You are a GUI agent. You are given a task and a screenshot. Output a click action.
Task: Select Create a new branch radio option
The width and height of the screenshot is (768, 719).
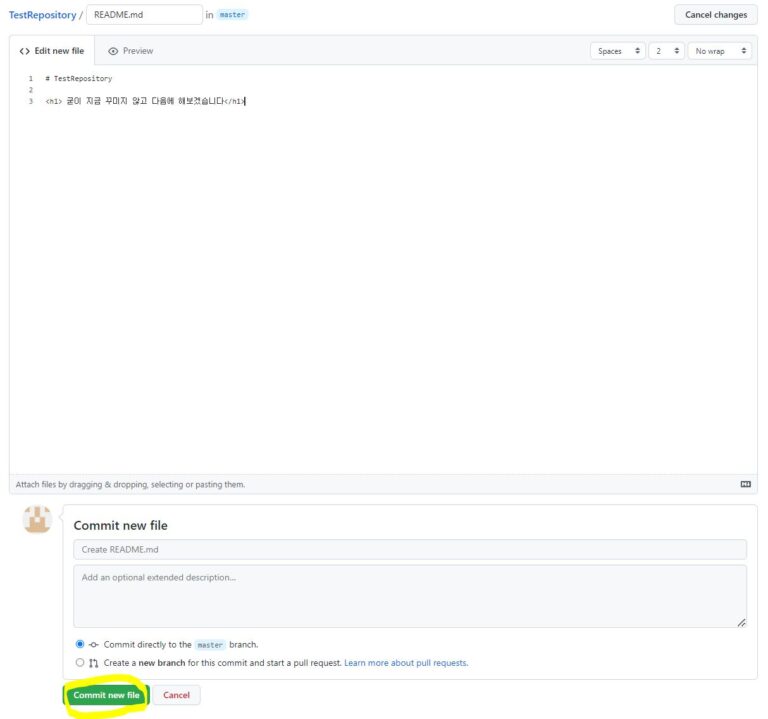click(80, 663)
